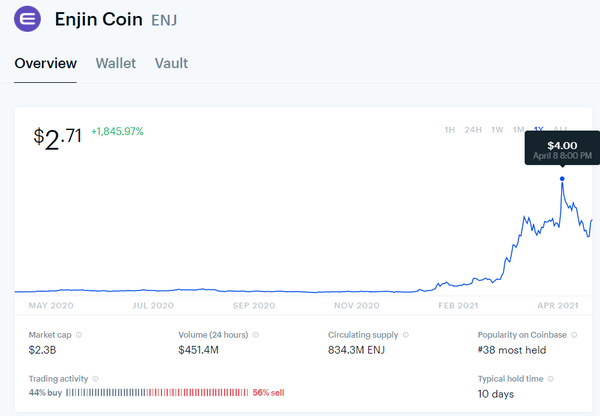Select the 1H chart range
Viewport: 600px width, 416px height.
(450, 129)
